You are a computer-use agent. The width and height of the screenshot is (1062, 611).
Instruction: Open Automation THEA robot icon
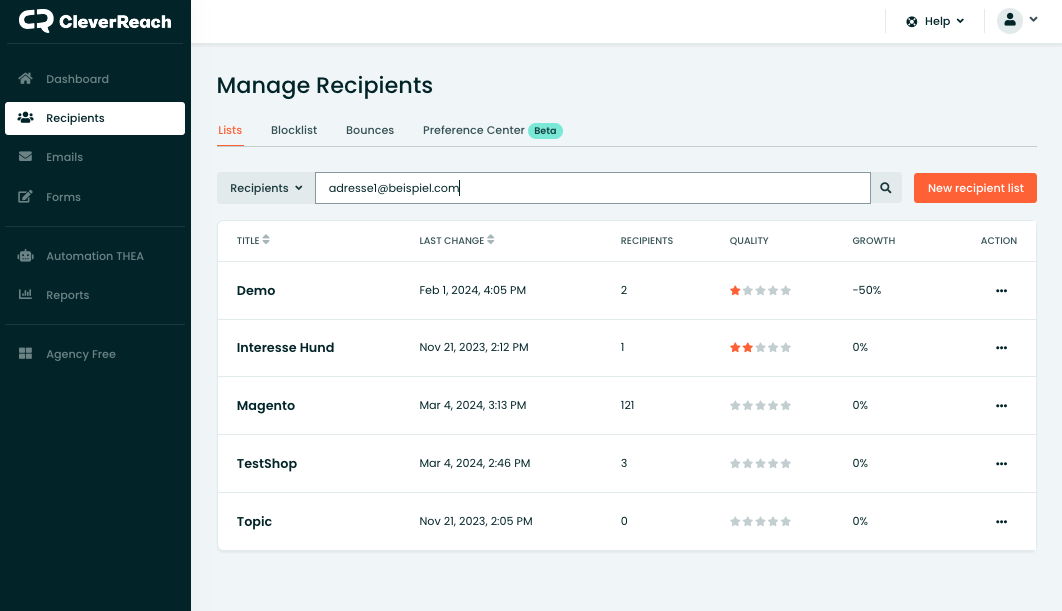[26, 256]
